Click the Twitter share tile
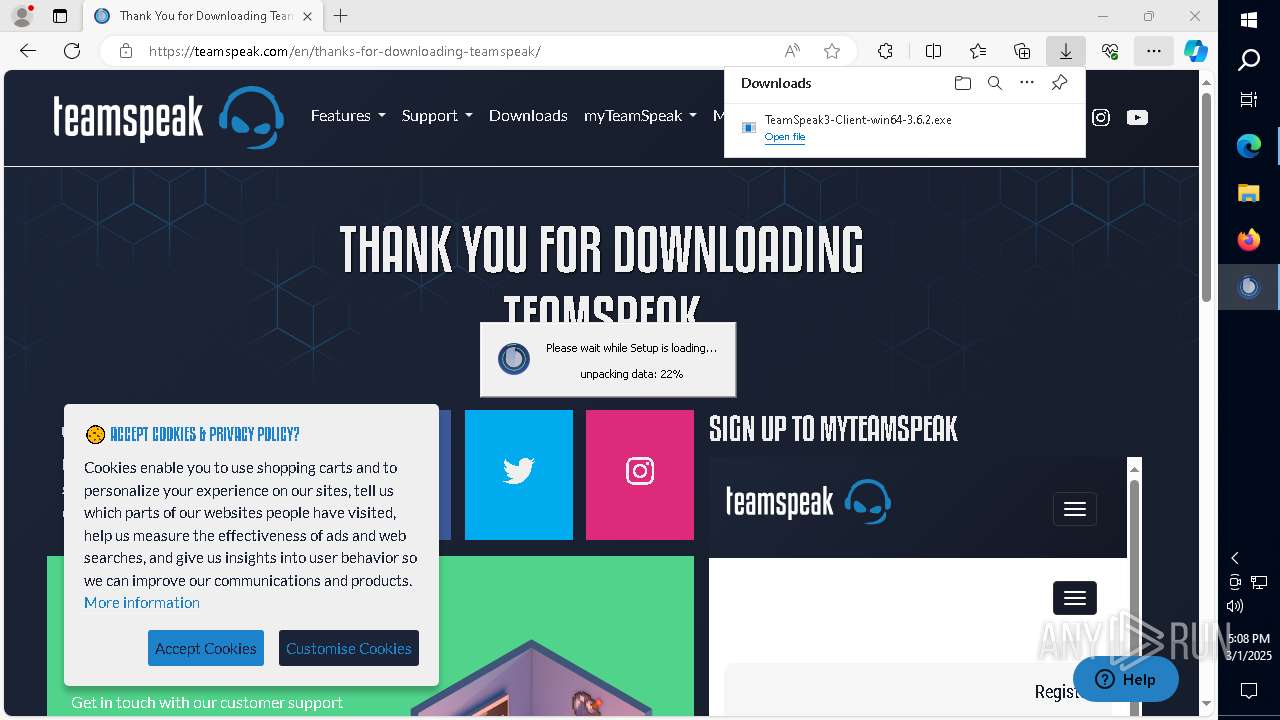Viewport: 1280px width, 720px height. point(519,475)
